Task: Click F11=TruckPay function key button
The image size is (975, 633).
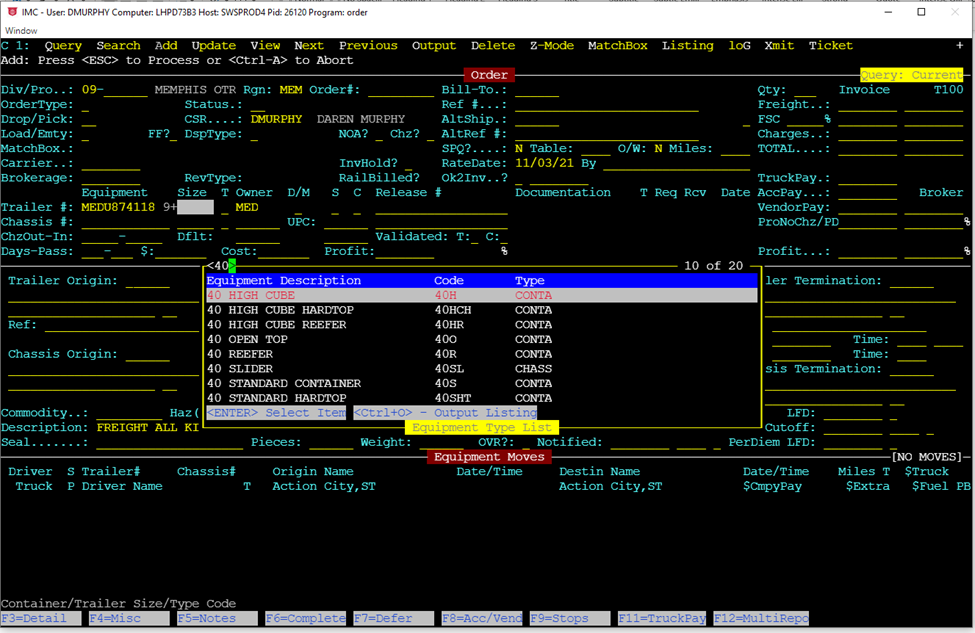Action: coord(662,618)
